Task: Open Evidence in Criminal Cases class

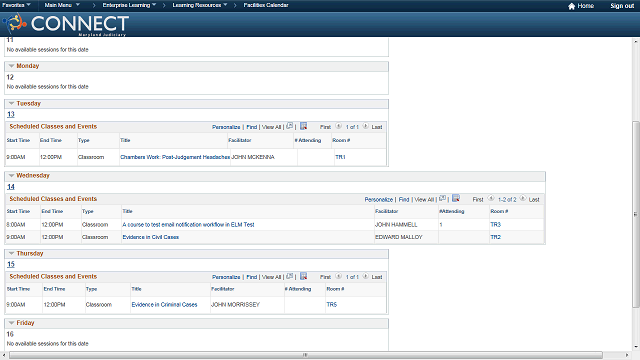Action: tap(164, 304)
